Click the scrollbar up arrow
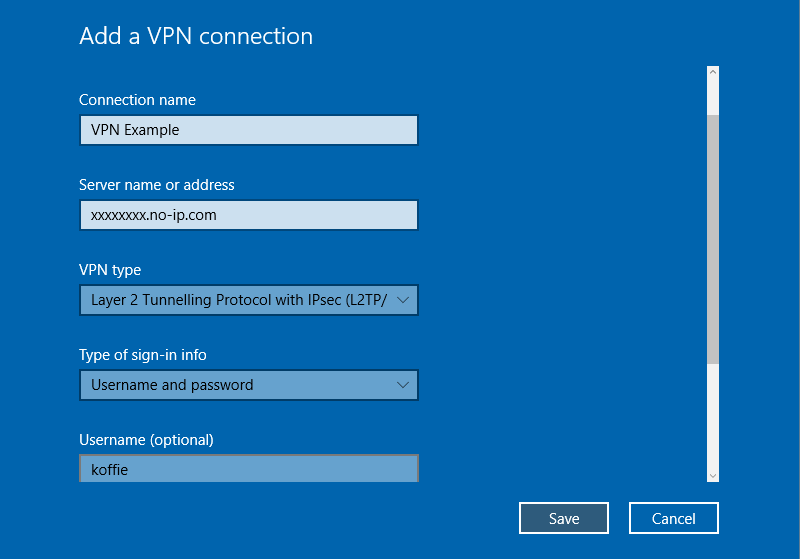 click(x=713, y=72)
